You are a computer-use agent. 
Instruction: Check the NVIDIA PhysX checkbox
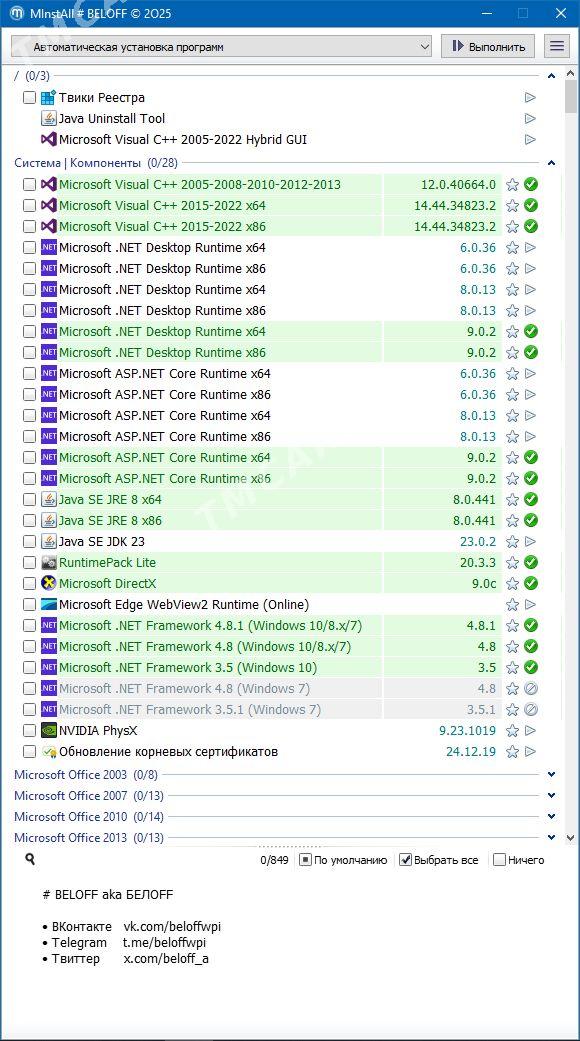[x=29, y=731]
